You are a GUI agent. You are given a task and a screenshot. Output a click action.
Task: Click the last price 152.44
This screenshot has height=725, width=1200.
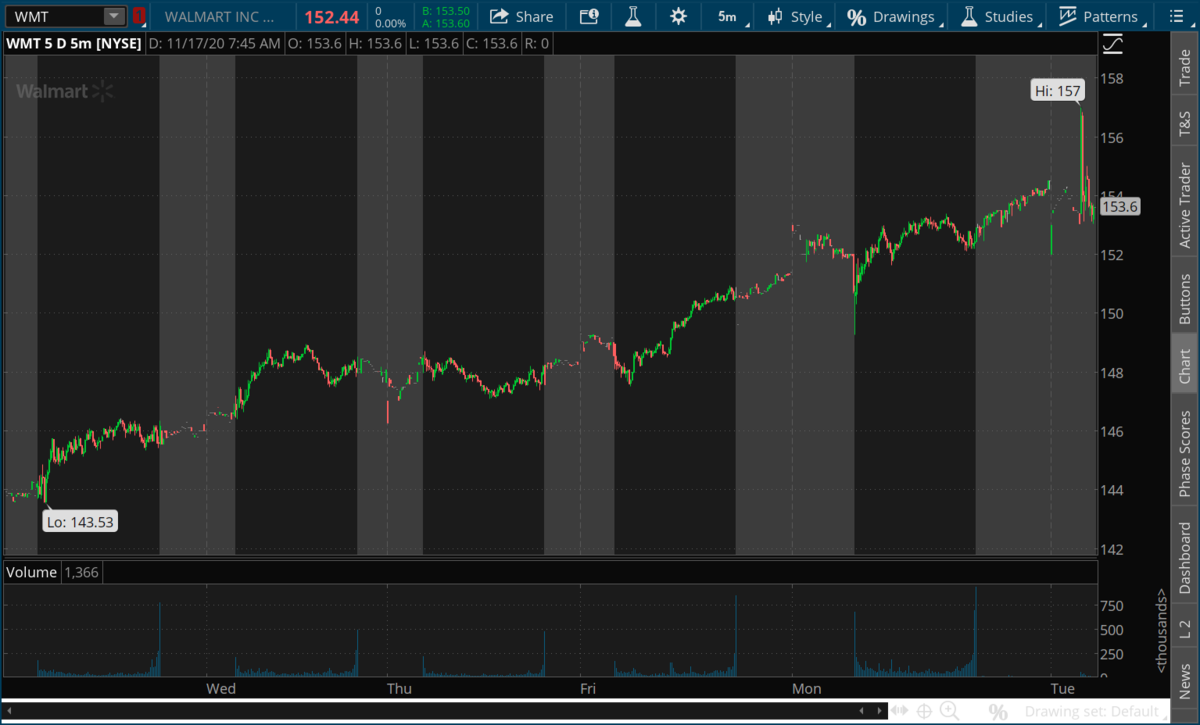pos(332,17)
